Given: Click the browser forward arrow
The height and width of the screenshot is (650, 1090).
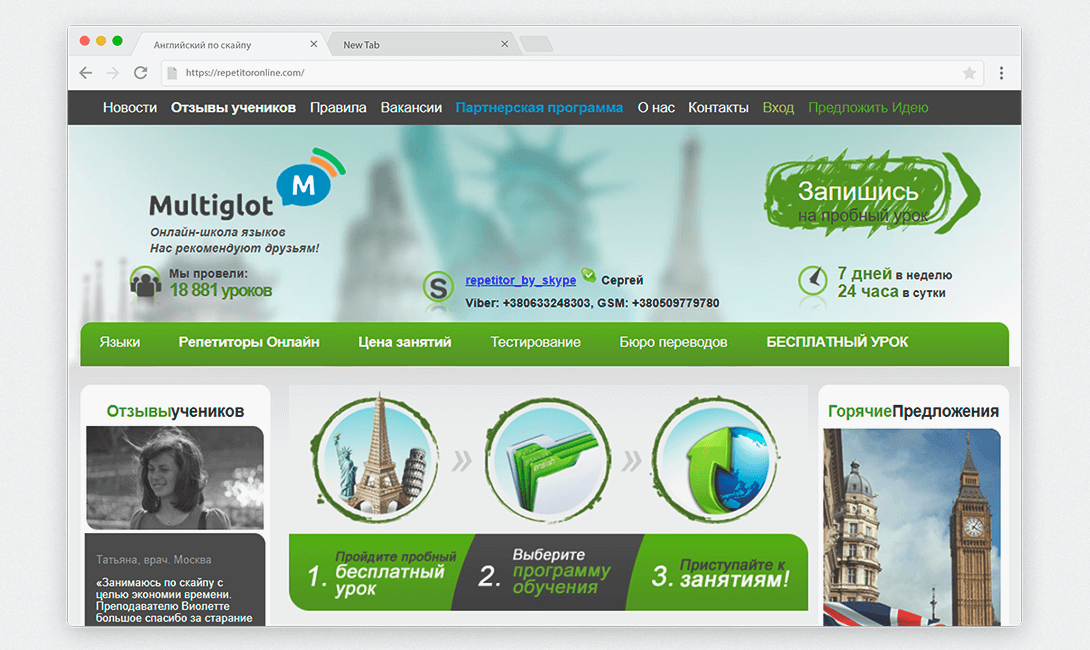Looking at the screenshot, I should (113, 73).
